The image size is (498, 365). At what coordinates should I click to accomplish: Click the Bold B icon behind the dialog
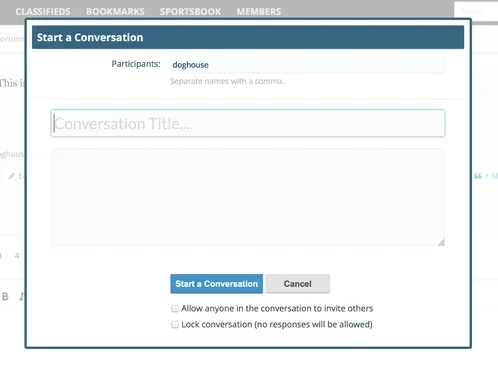pos(5,296)
